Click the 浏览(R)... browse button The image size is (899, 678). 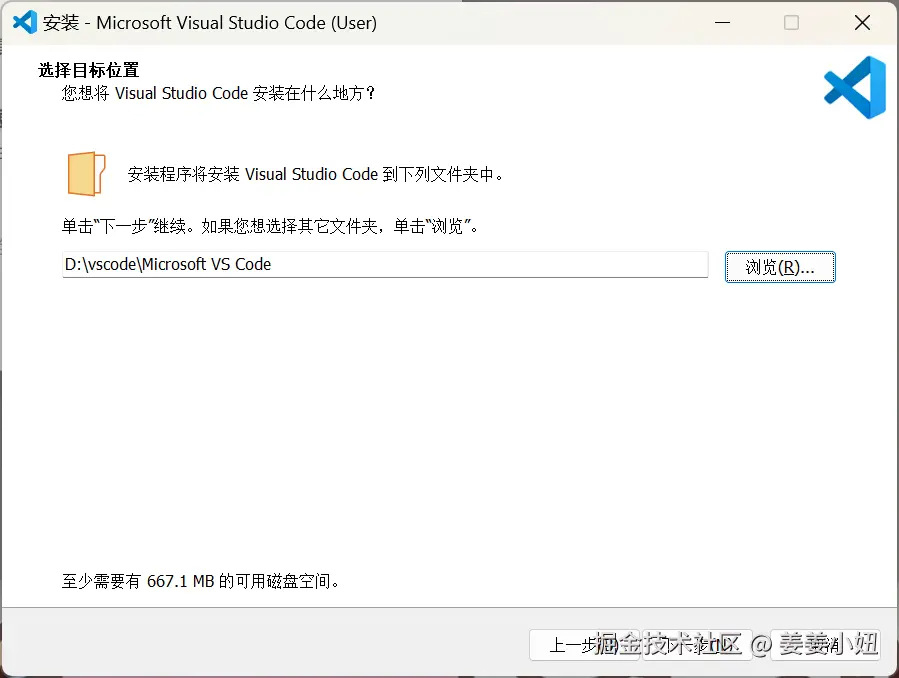780,267
